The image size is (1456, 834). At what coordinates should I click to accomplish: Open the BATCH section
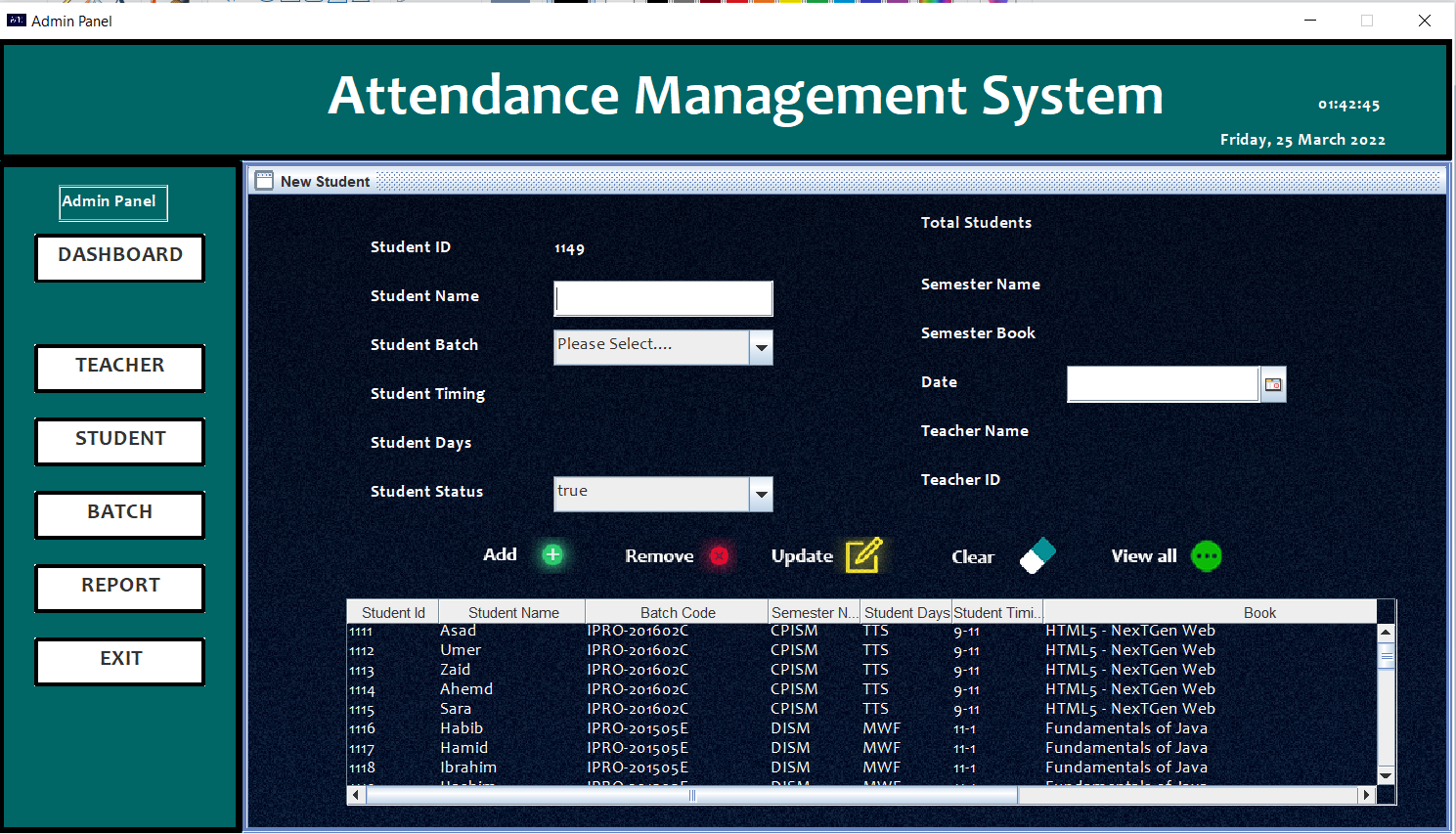coord(120,514)
